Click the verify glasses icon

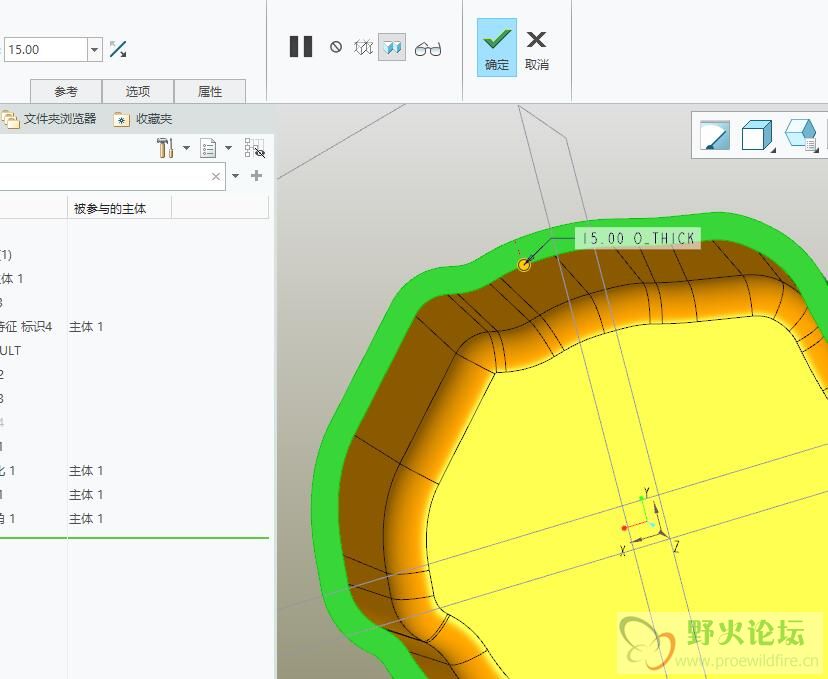(x=428, y=49)
